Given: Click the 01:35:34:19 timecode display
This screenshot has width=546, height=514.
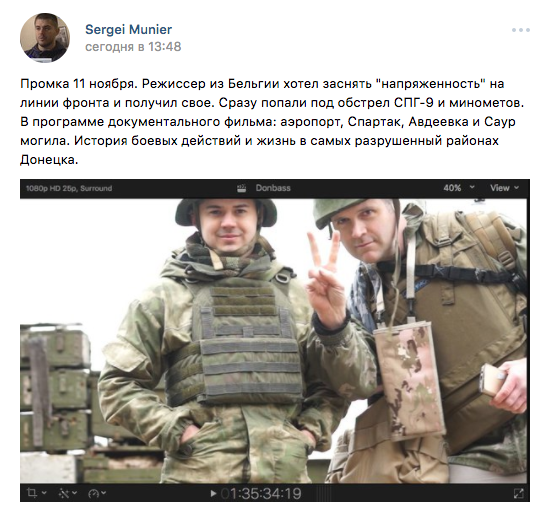Looking at the screenshot, I should point(261,493).
